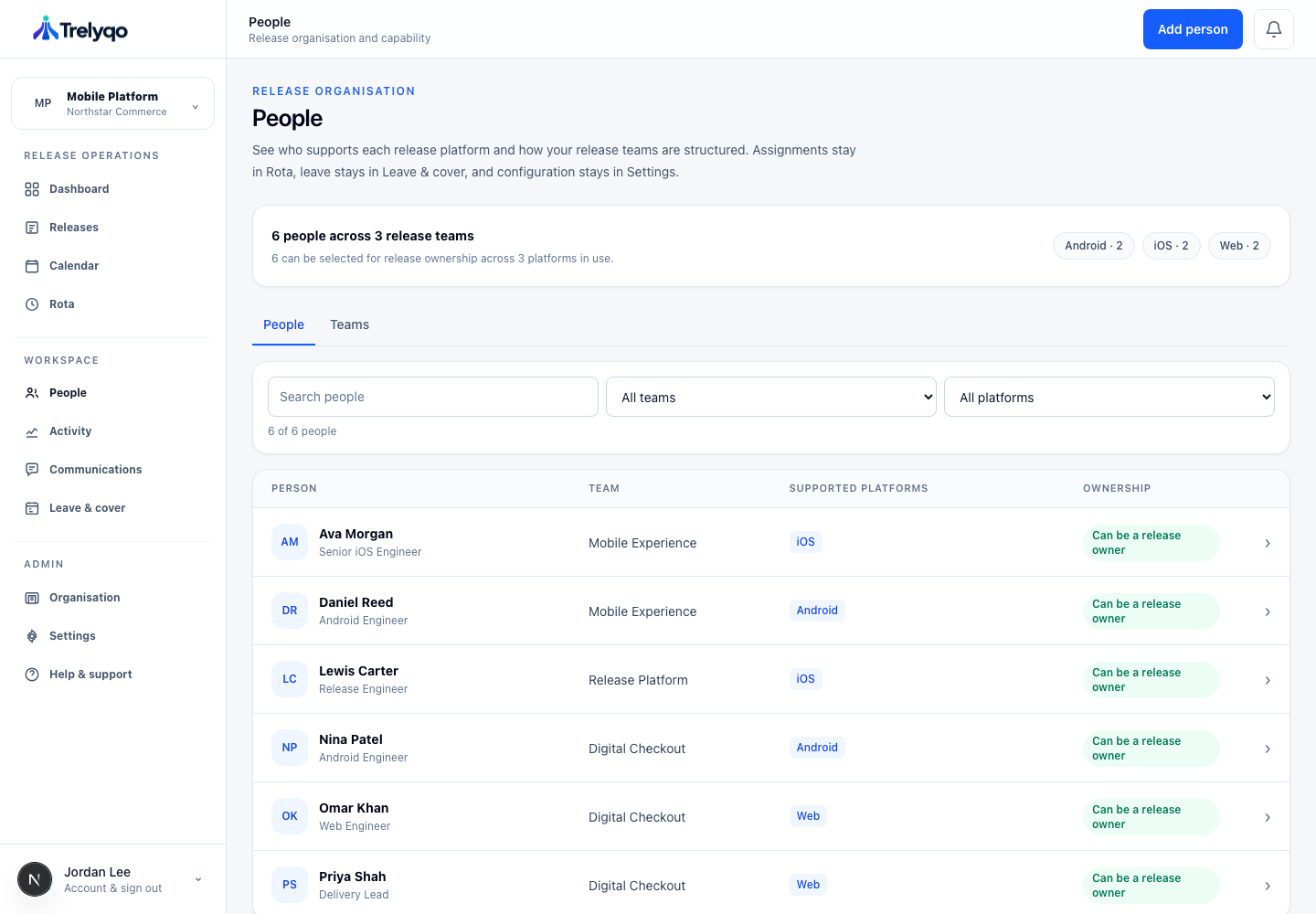Open the Calendar sidebar icon
1316x914 pixels.
point(32,266)
